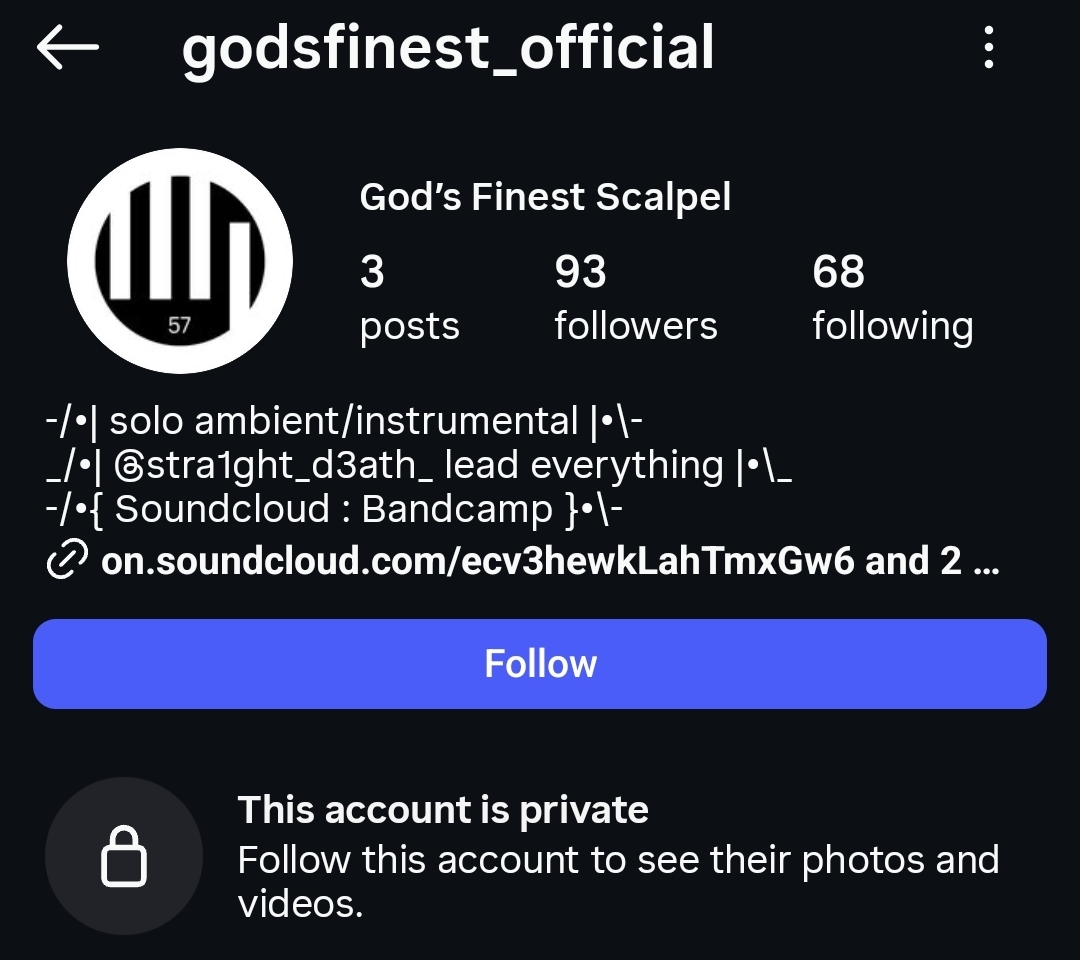
Task: Tap the private account lock icon
Action: click(x=124, y=856)
